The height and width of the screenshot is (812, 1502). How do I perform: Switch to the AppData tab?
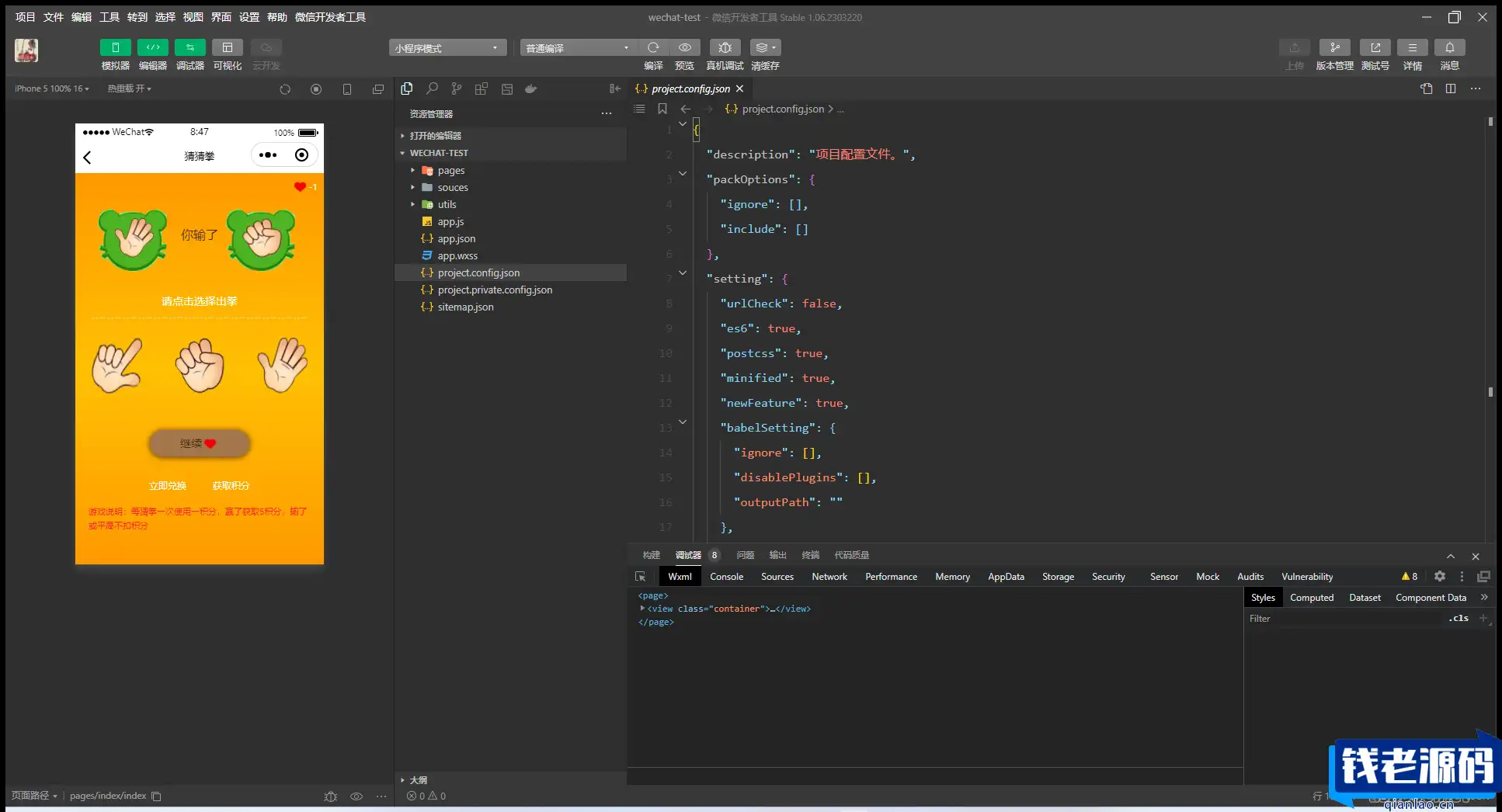(1006, 576)
